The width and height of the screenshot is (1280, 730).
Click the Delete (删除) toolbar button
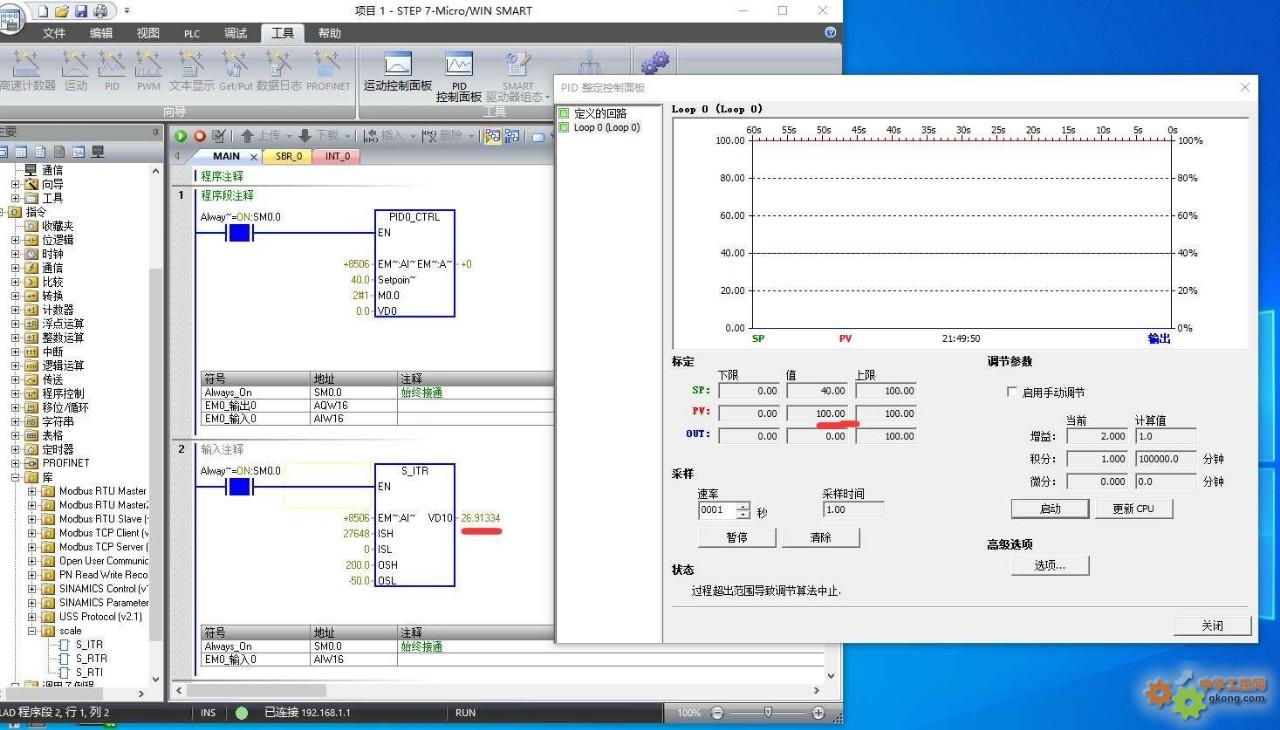point(443,136)
